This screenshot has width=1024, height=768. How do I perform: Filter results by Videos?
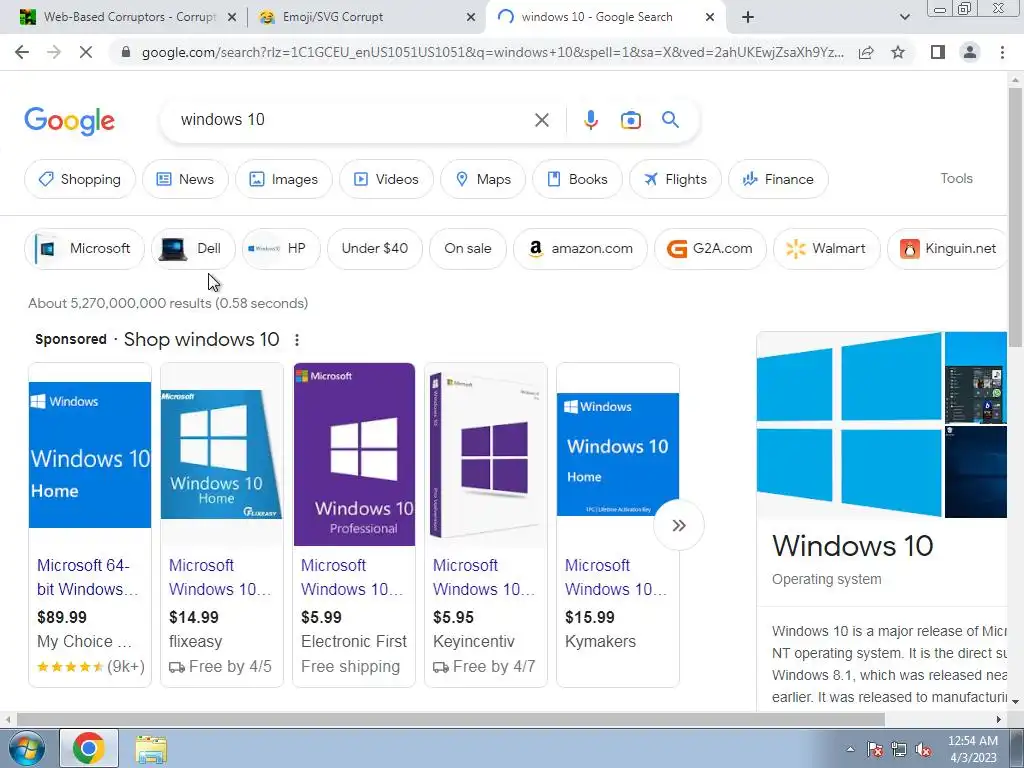click(x=386, y=179)
